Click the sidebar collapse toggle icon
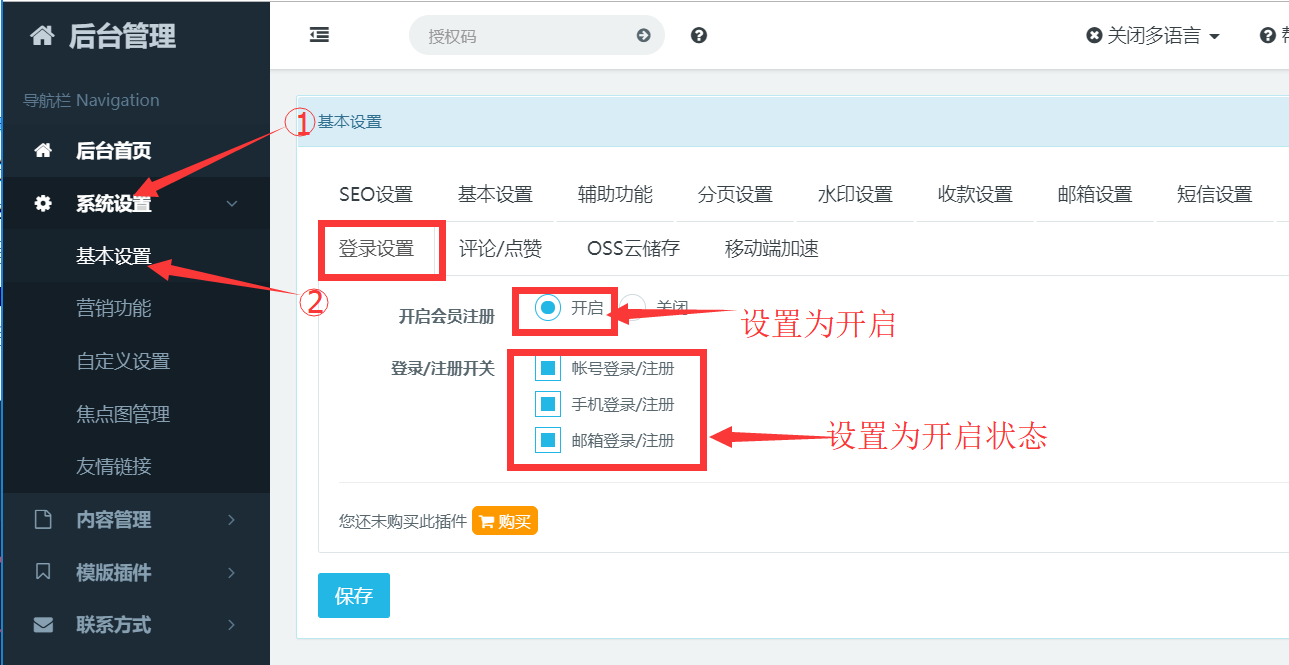This screenshot has height=665, width=1289. 319,35
